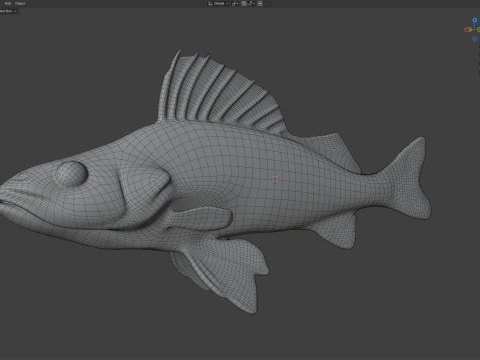Click the red X axis gizmo ball
This screenshot has width=480, height=360.
pyautogui.click(x=466, y=30)
